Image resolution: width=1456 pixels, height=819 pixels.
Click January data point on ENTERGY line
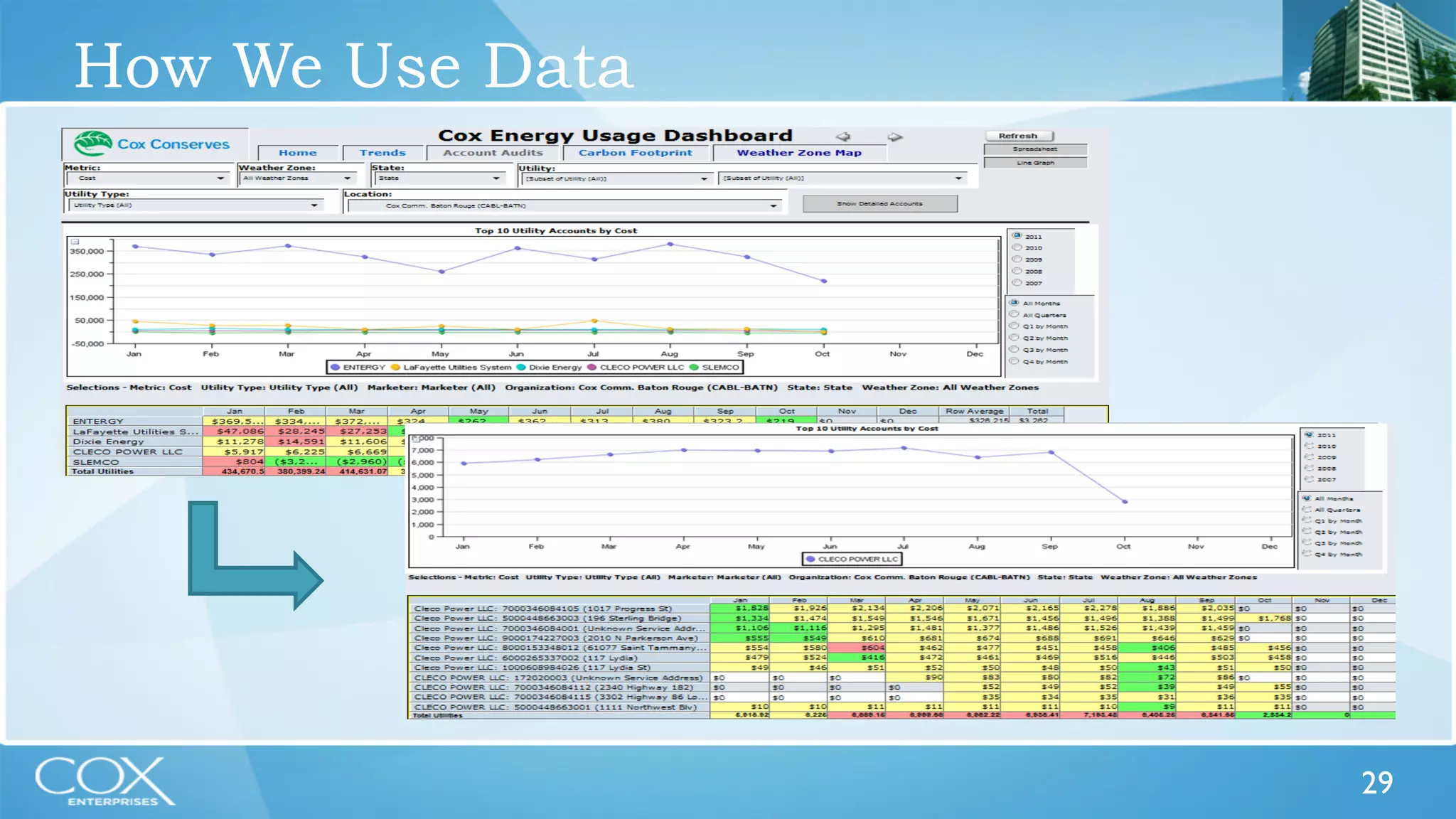pos(135,247)
